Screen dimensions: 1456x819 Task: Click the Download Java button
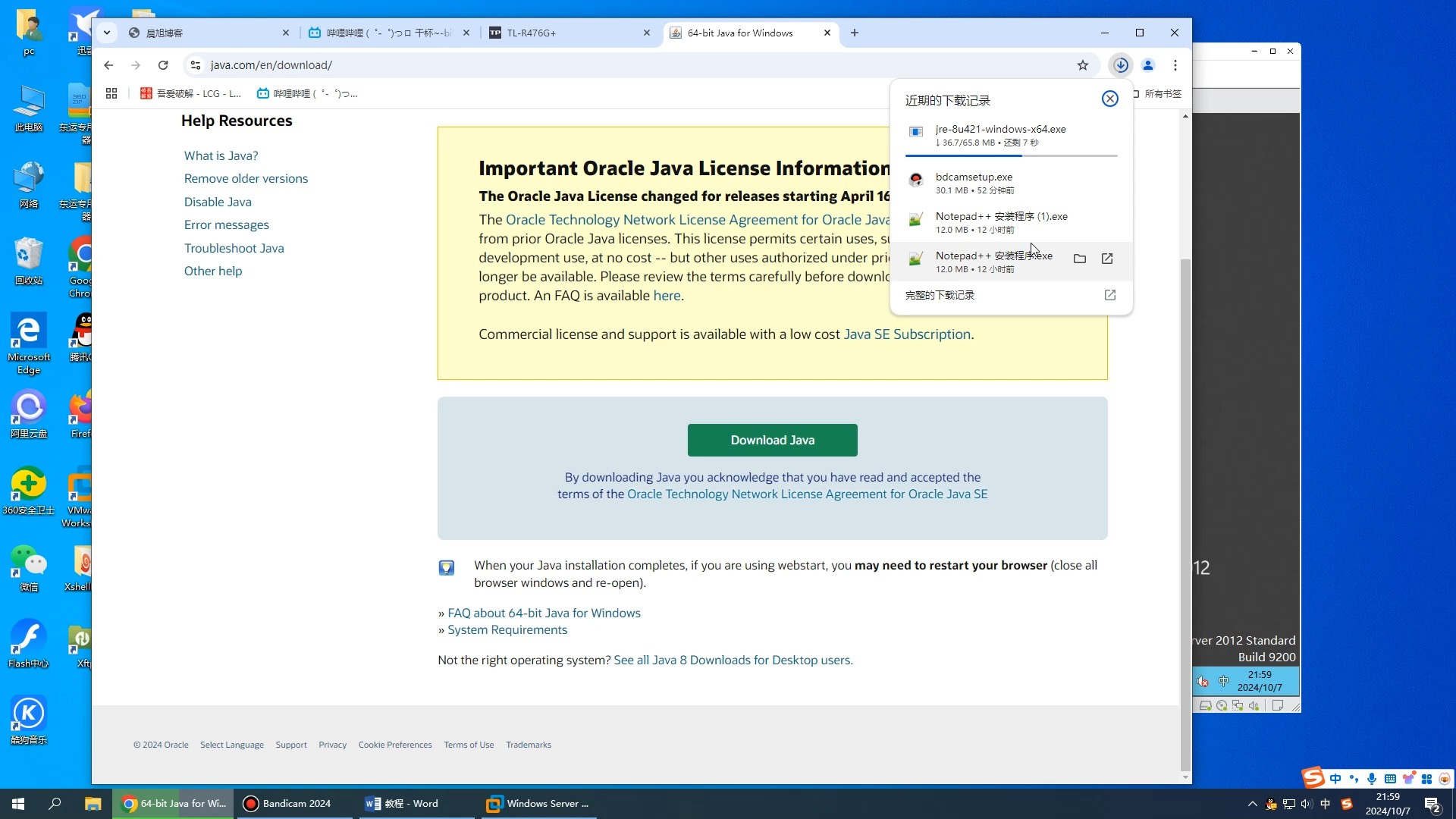click(x=772, y=440)
